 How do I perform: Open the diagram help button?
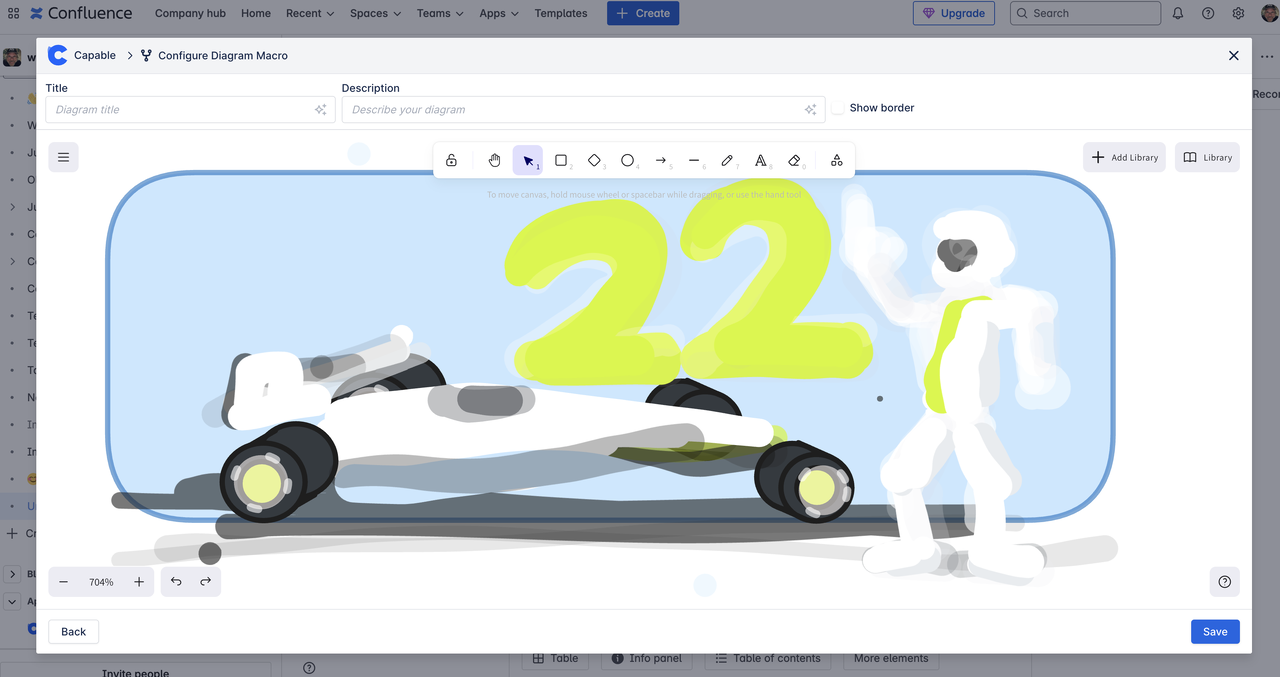tap(1224, 582)
